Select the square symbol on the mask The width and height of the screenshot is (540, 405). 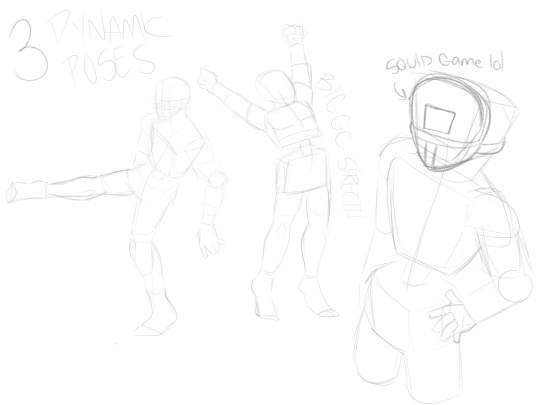(x=439, y=119)
